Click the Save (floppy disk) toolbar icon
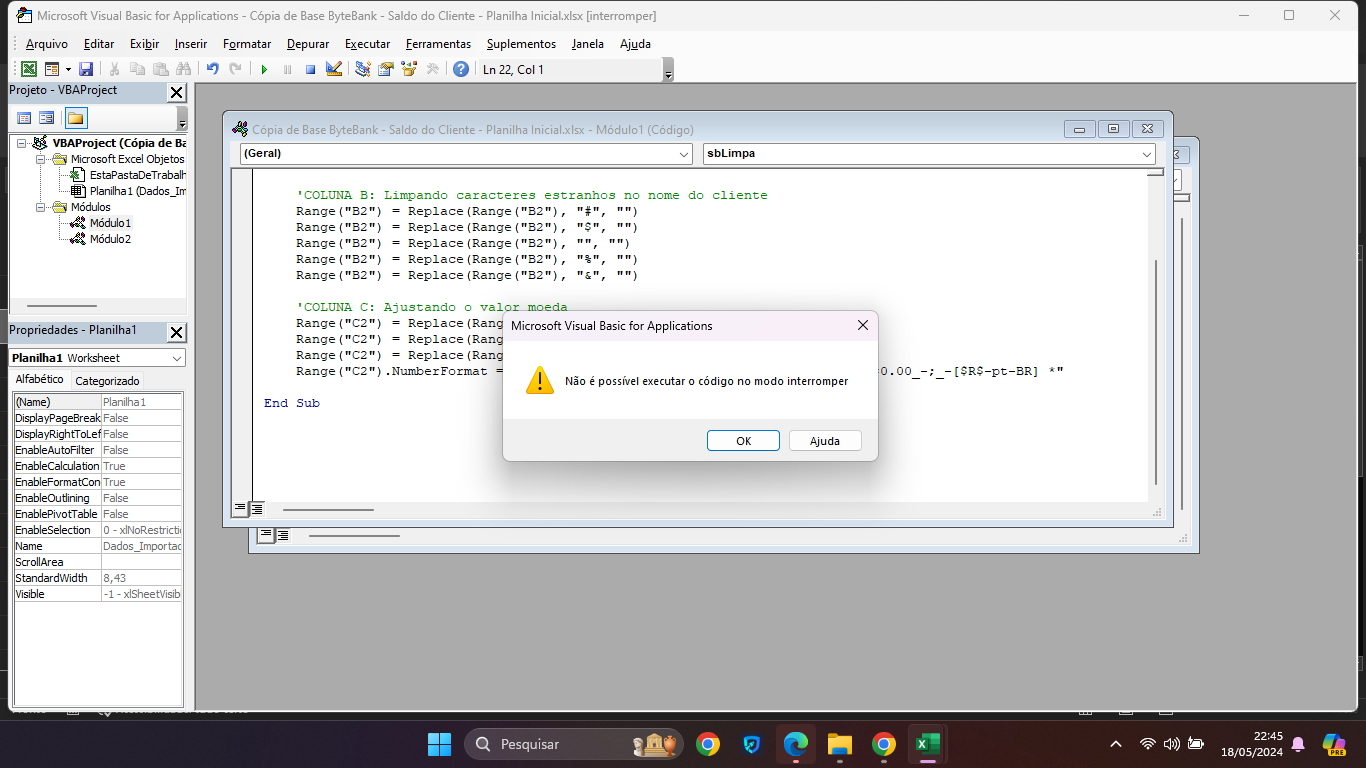 pyautogui.click(x=86, y=69)
